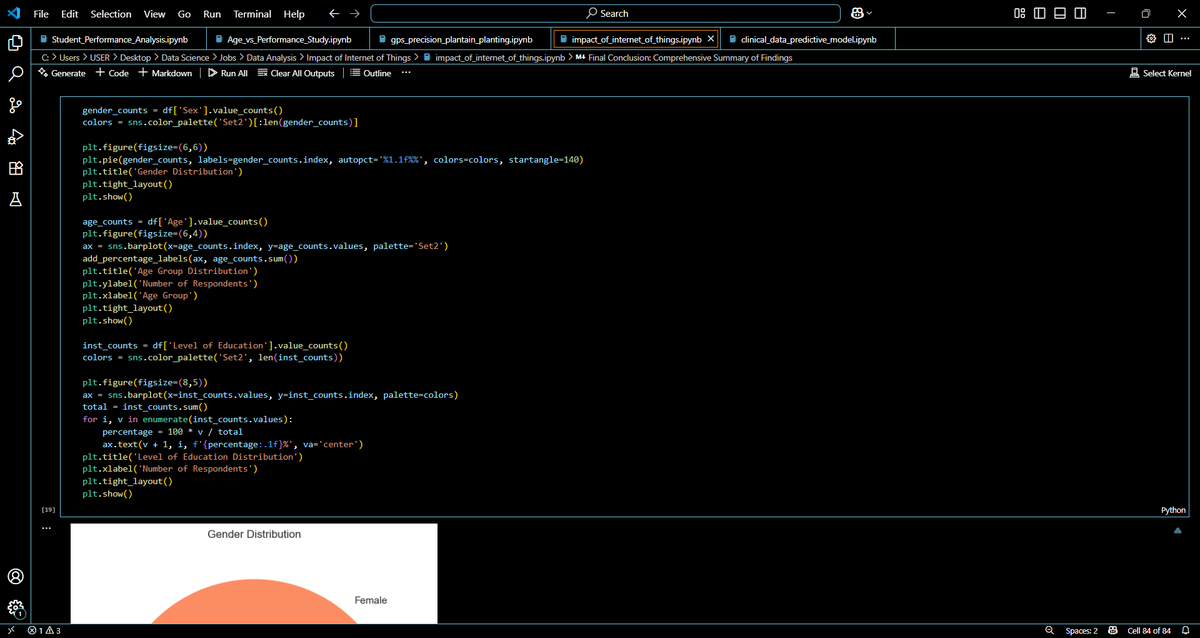The height and width of the screenshot is (638, 1200).
Task: Click the 'Cell 84 of 84' status entry
Action: pos(1149,630)
